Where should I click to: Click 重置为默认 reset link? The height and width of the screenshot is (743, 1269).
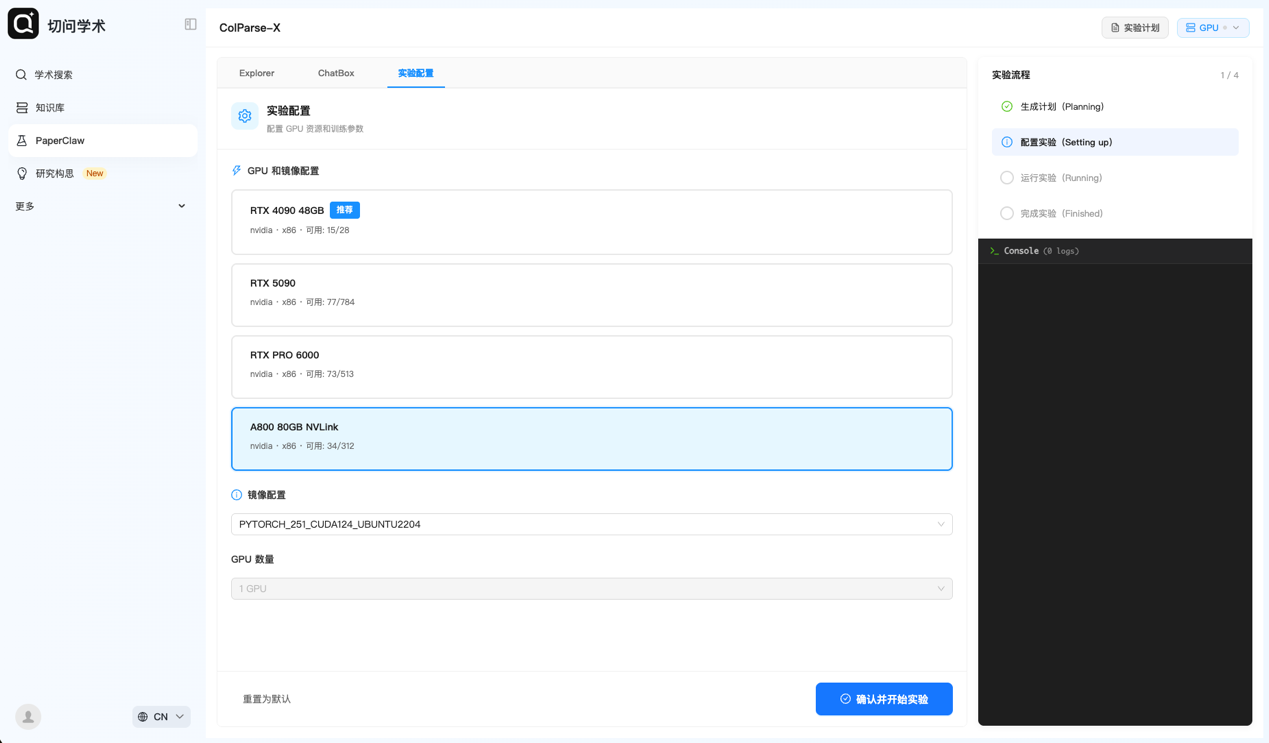(267, 699)
